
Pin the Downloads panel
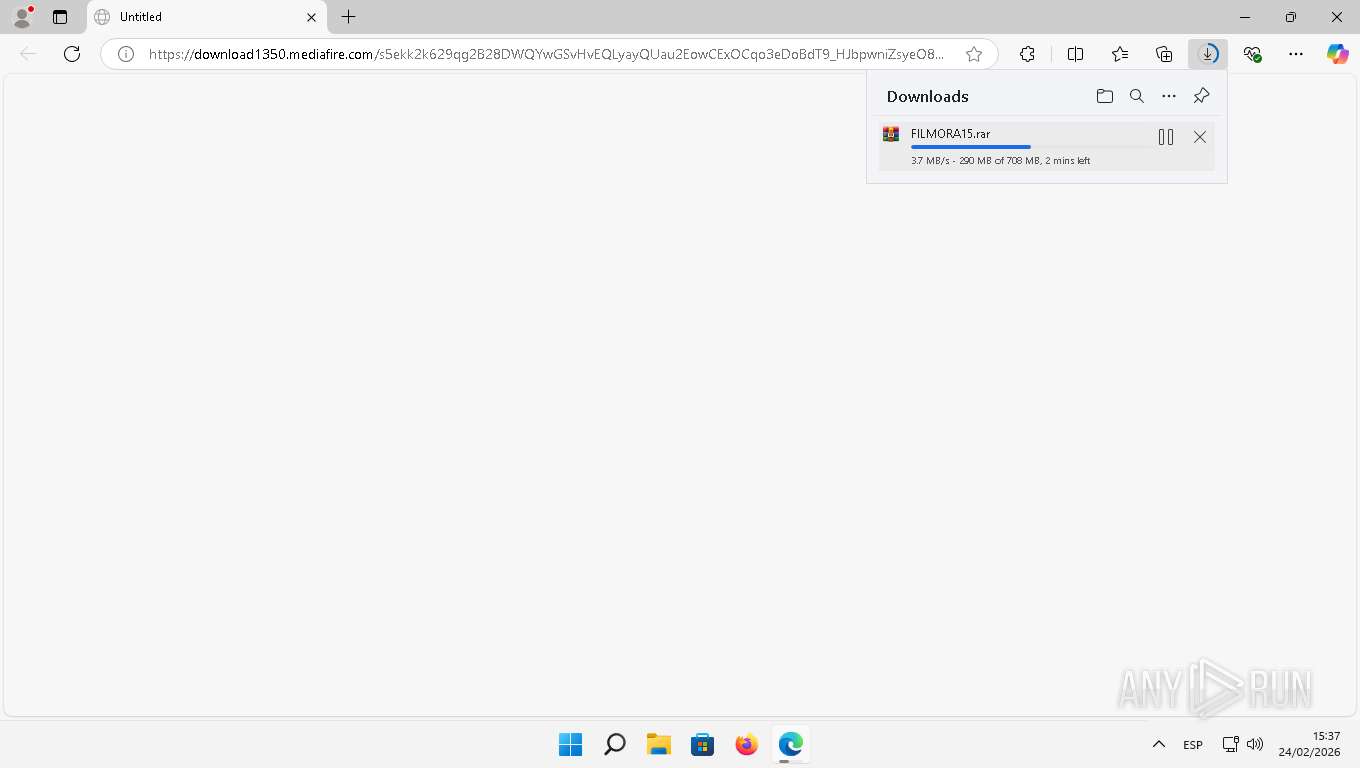coord(1202,96)
